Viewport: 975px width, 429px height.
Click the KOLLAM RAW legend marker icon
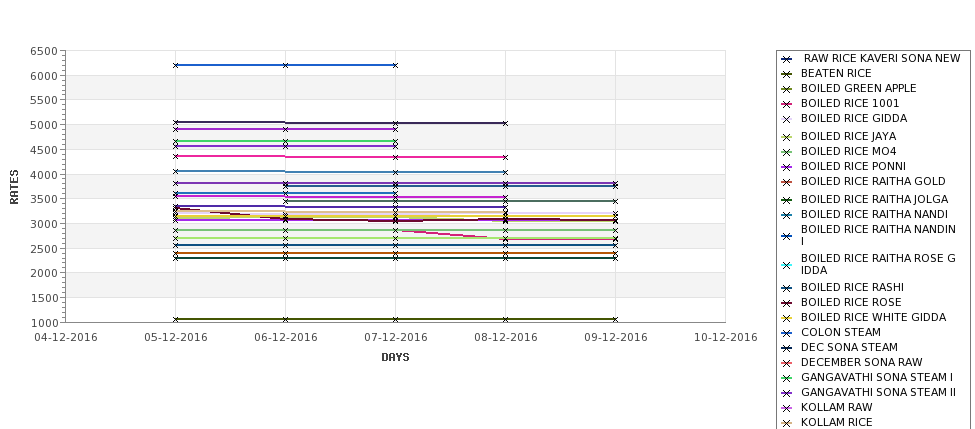(787, 408)
